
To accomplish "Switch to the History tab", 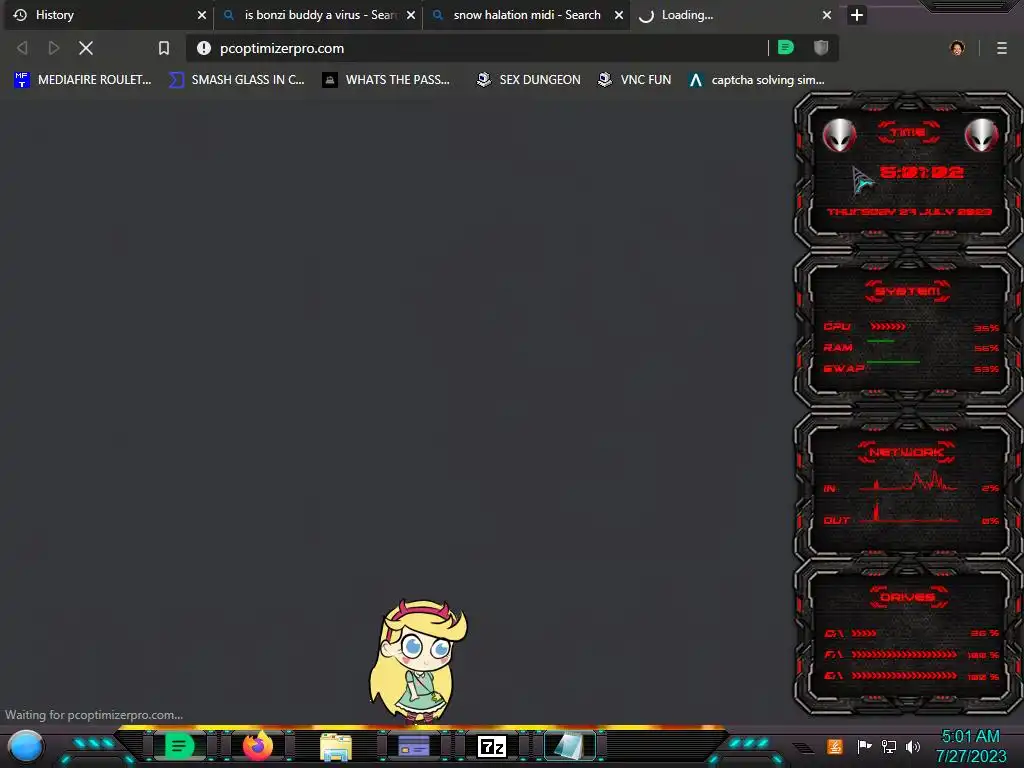I will click(x=108, y=15).
